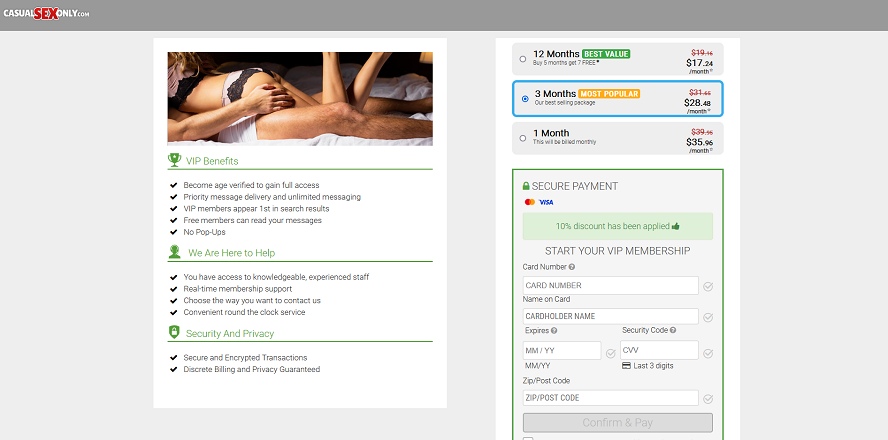This screenshot has width=888, height=440.
Task: Click the 'Last 3 digits' hint text
Action: click(654, 366)
